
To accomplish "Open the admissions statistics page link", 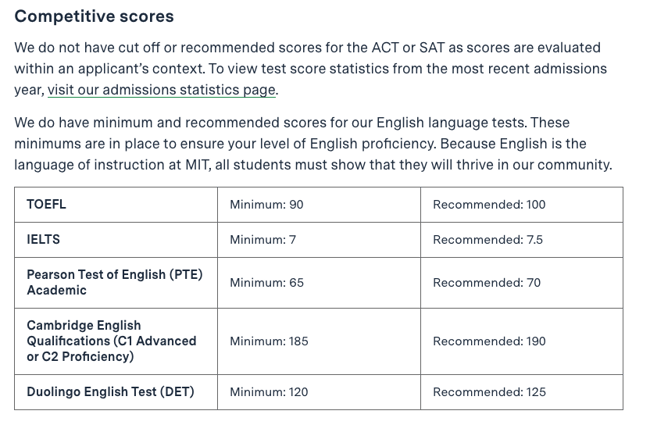I will pyautogui.click(x=162, y=90).
